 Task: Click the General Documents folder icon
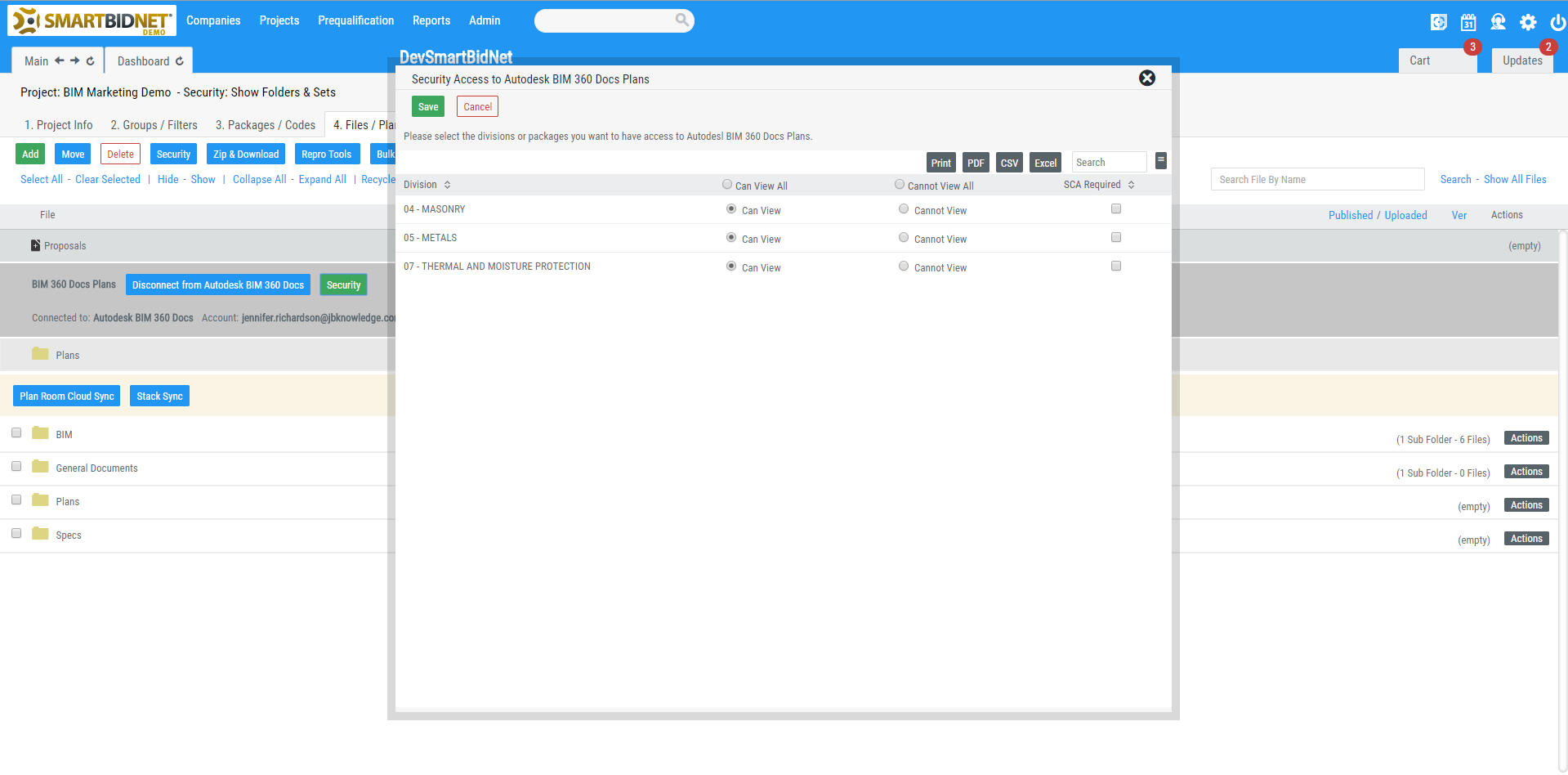[40, 466]
